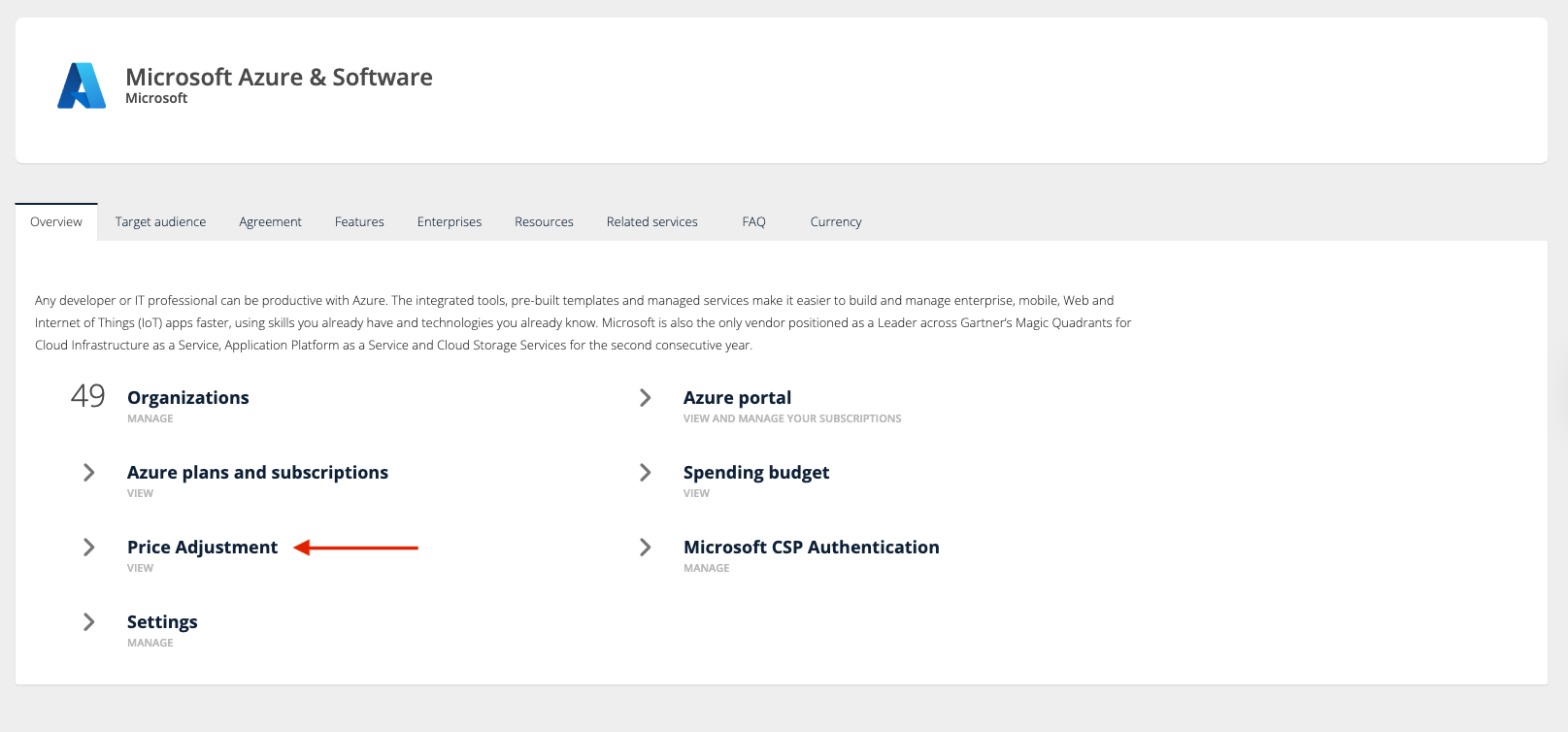The width and height of the screenshot is (1568, 732).
Task: Expand the Price Adjustment chevron arrow
Action: pyautogui.click(x=89, y=548)
